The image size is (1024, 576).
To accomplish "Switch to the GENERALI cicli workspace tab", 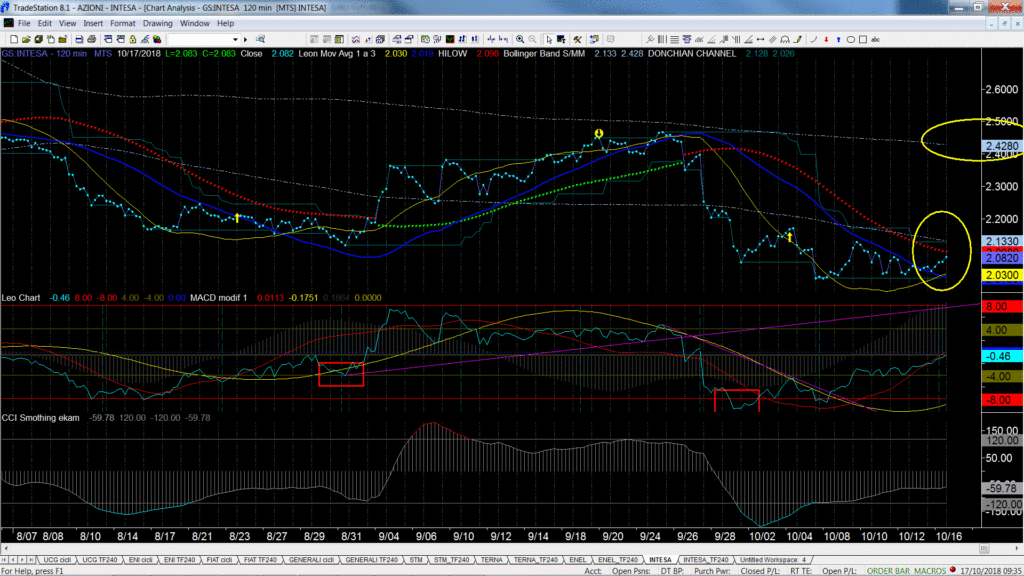I will [x=311, y=560].
